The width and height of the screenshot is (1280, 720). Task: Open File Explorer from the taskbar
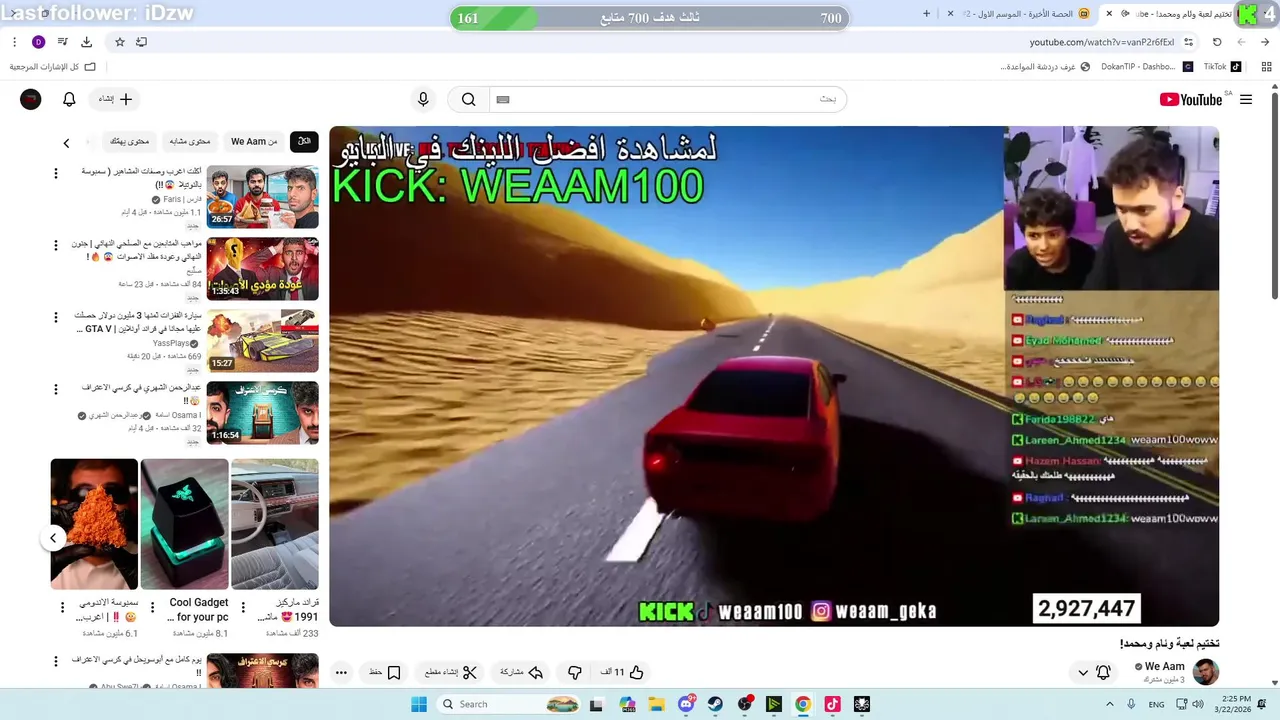click(656, 704)
